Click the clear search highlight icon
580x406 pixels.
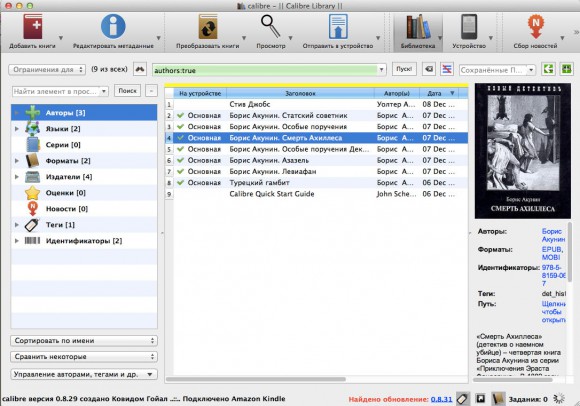pyautogui.click(x=447, y=69)
